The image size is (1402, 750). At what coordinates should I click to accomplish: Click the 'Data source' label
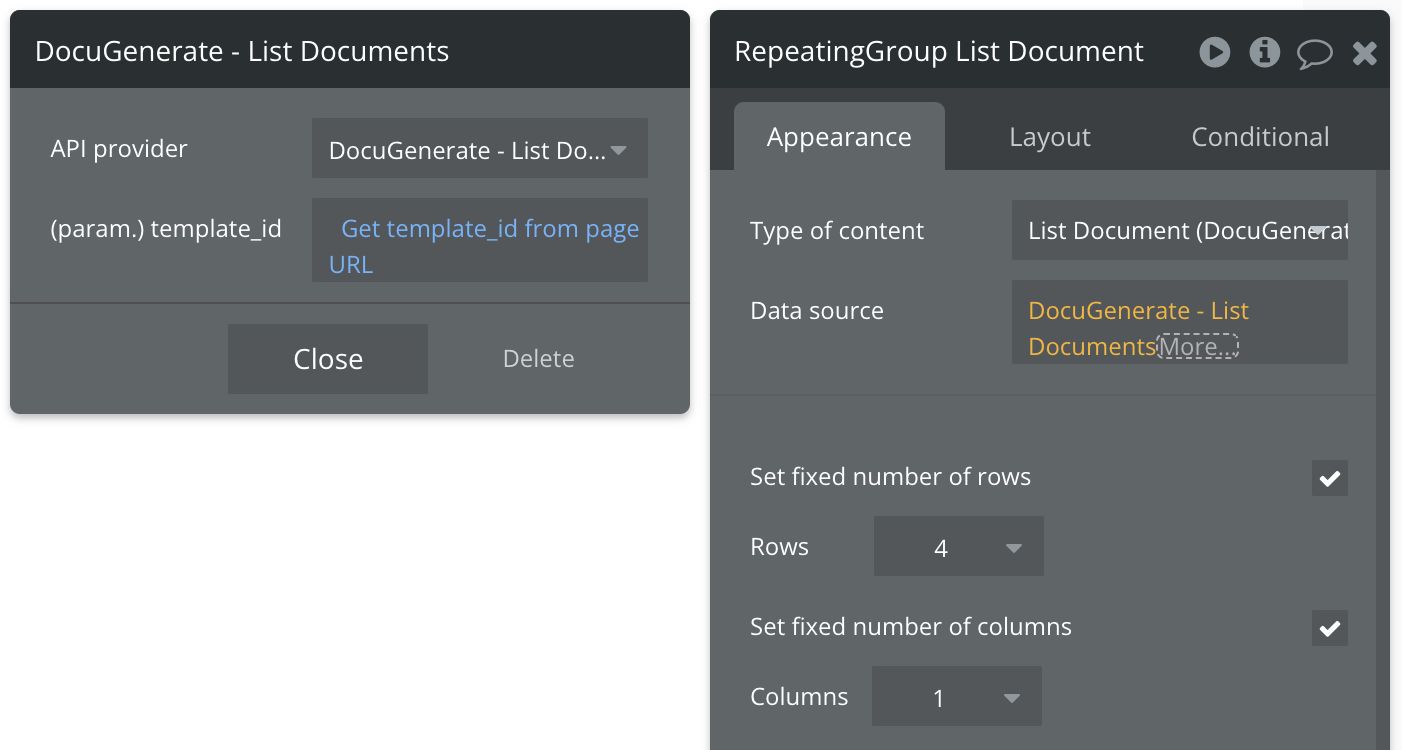[817, 311]
